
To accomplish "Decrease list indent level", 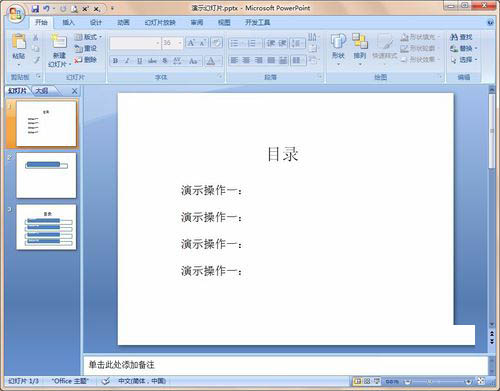I will pos(270,43).
